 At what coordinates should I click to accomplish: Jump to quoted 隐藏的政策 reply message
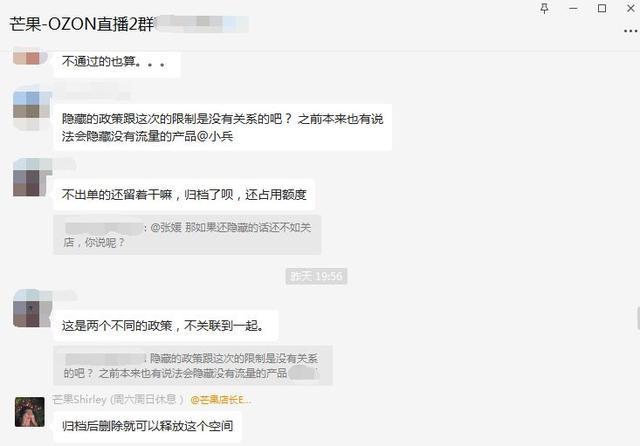193,366
